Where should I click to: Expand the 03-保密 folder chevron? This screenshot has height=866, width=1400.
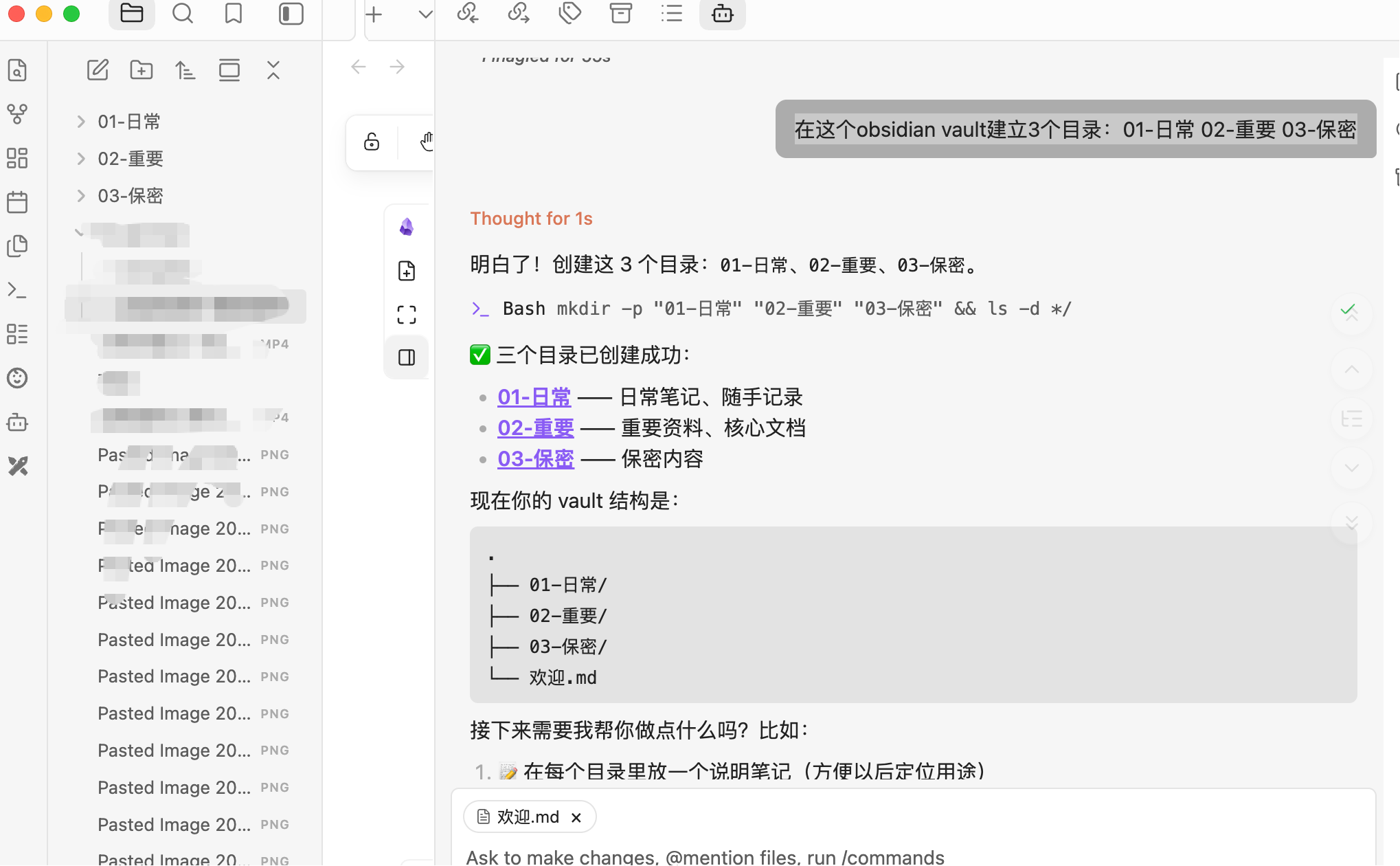pyautogui.click(x=81, y=196)
